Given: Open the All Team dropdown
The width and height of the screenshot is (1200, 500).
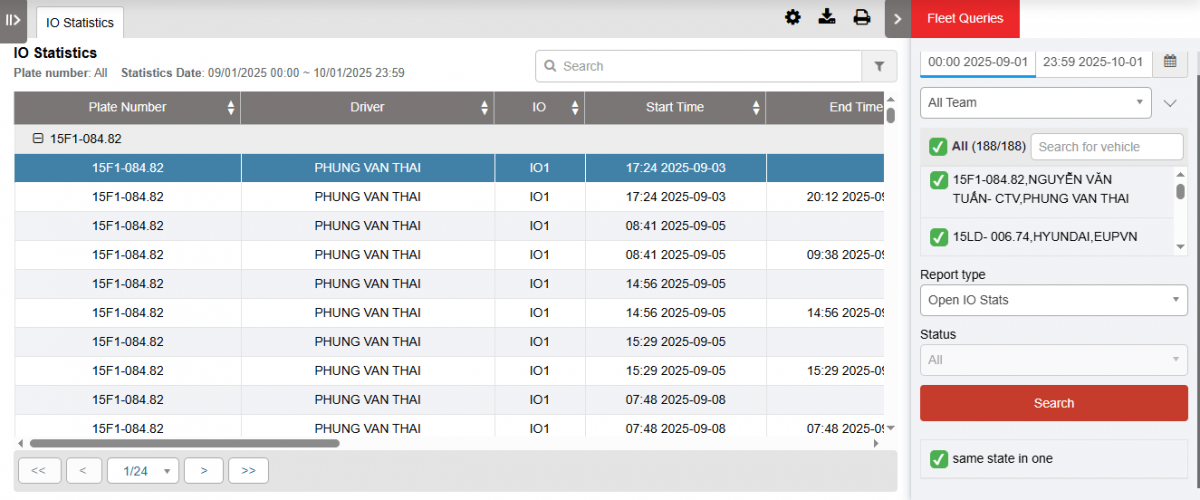Looking at the screenshot, I should [1035, 102].
